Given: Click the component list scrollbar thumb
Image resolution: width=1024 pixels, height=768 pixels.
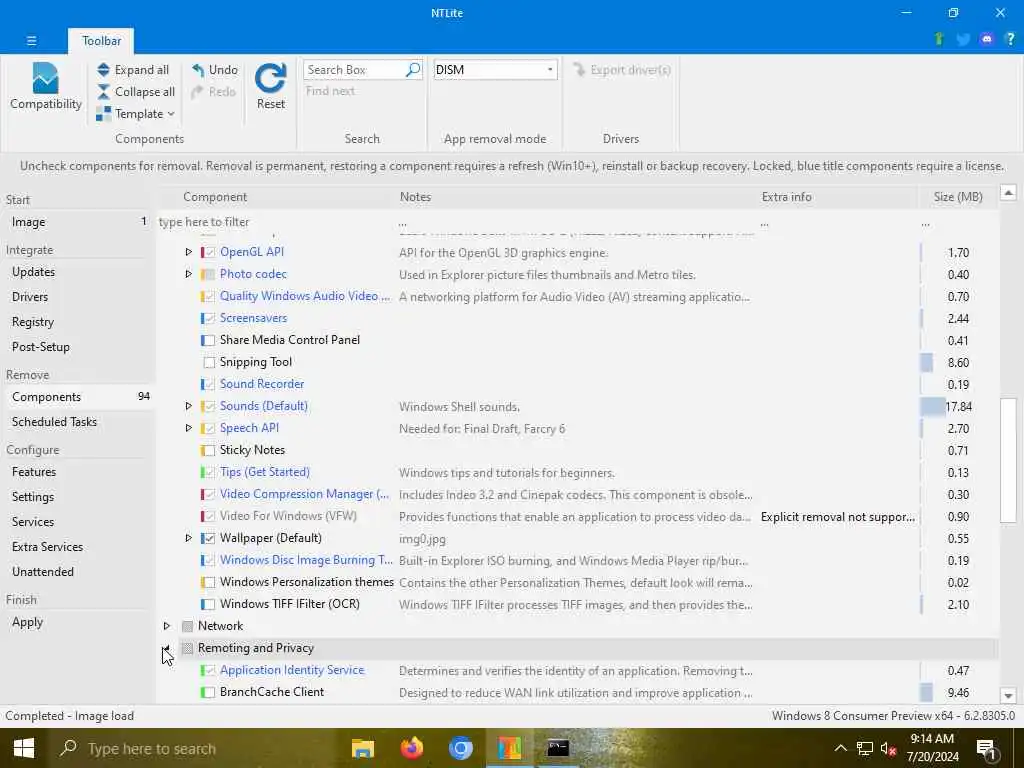Looking at the screenshot, I should click(x=1008, y=460).
